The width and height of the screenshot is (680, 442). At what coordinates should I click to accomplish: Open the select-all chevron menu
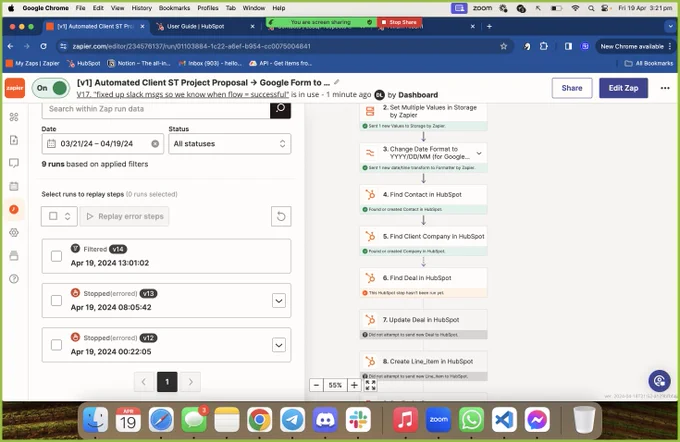(x=68, y=216)
